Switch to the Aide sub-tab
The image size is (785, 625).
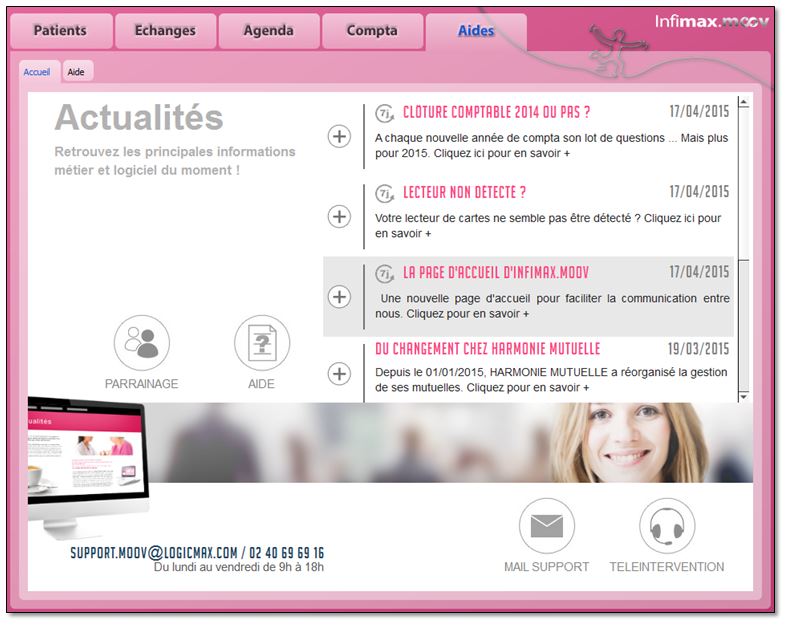pyautogui.click(x=76, y=72)
